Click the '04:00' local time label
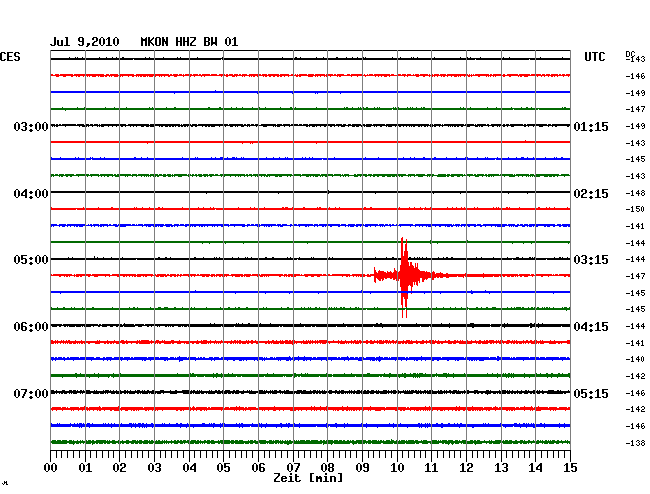650x494 pixels. pos(31,194)
